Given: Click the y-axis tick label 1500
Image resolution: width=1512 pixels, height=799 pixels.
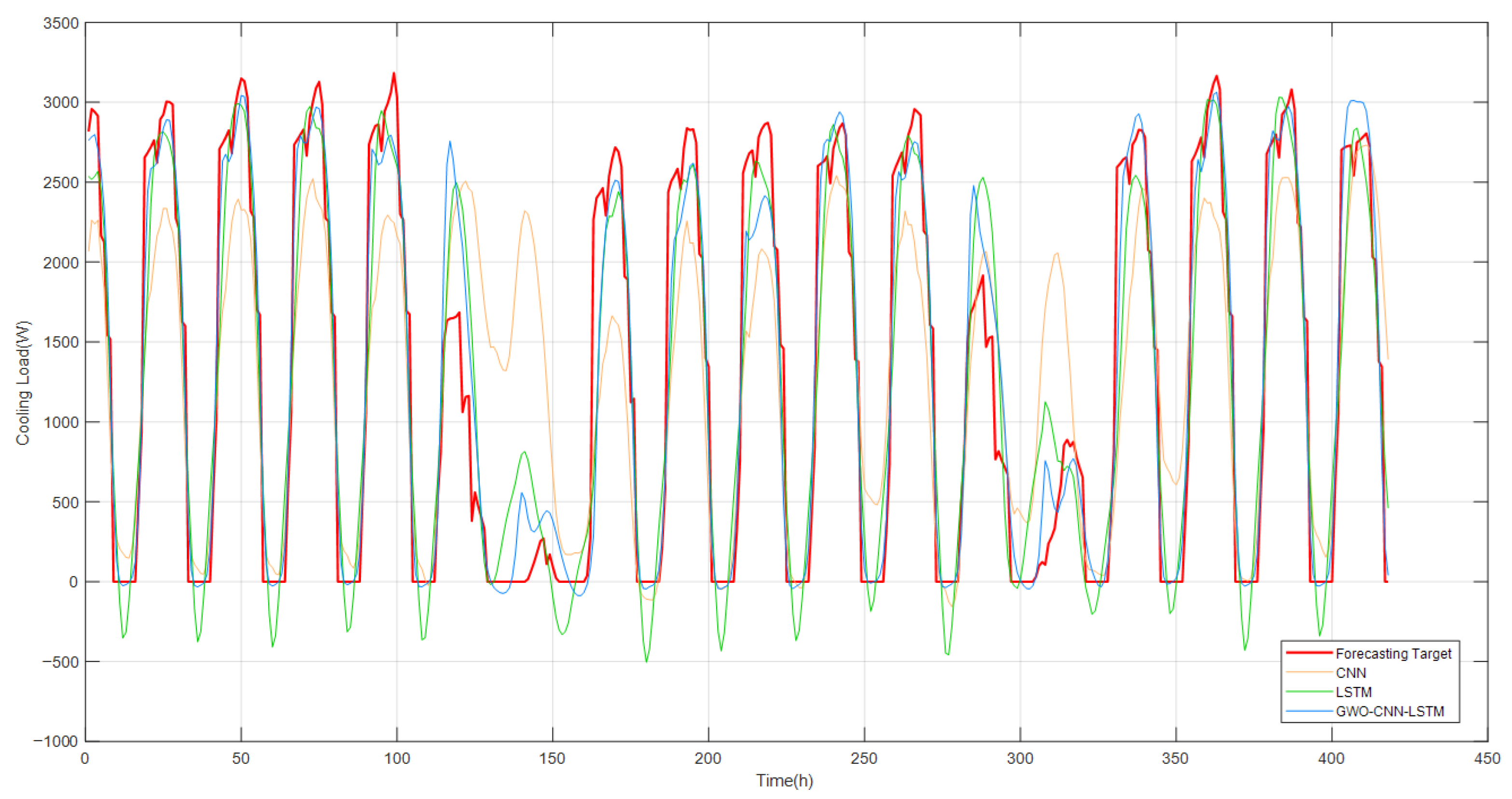Looking at the screenshot, I should pyautogui.click(x=60, y=342).
